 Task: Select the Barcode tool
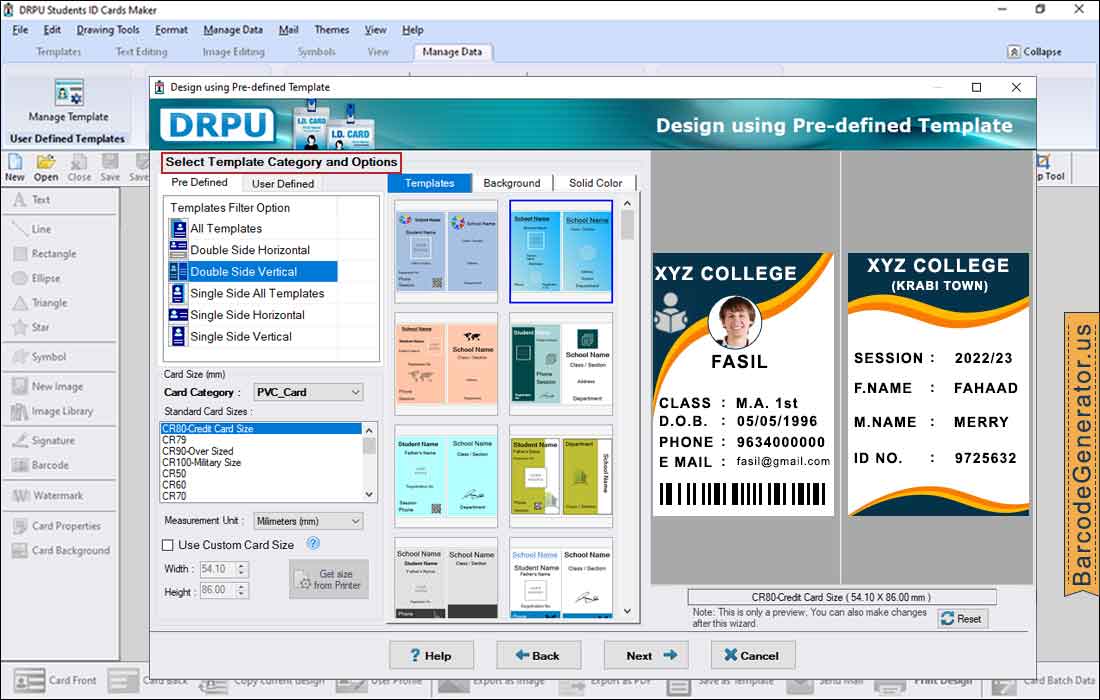click(41, 465)
